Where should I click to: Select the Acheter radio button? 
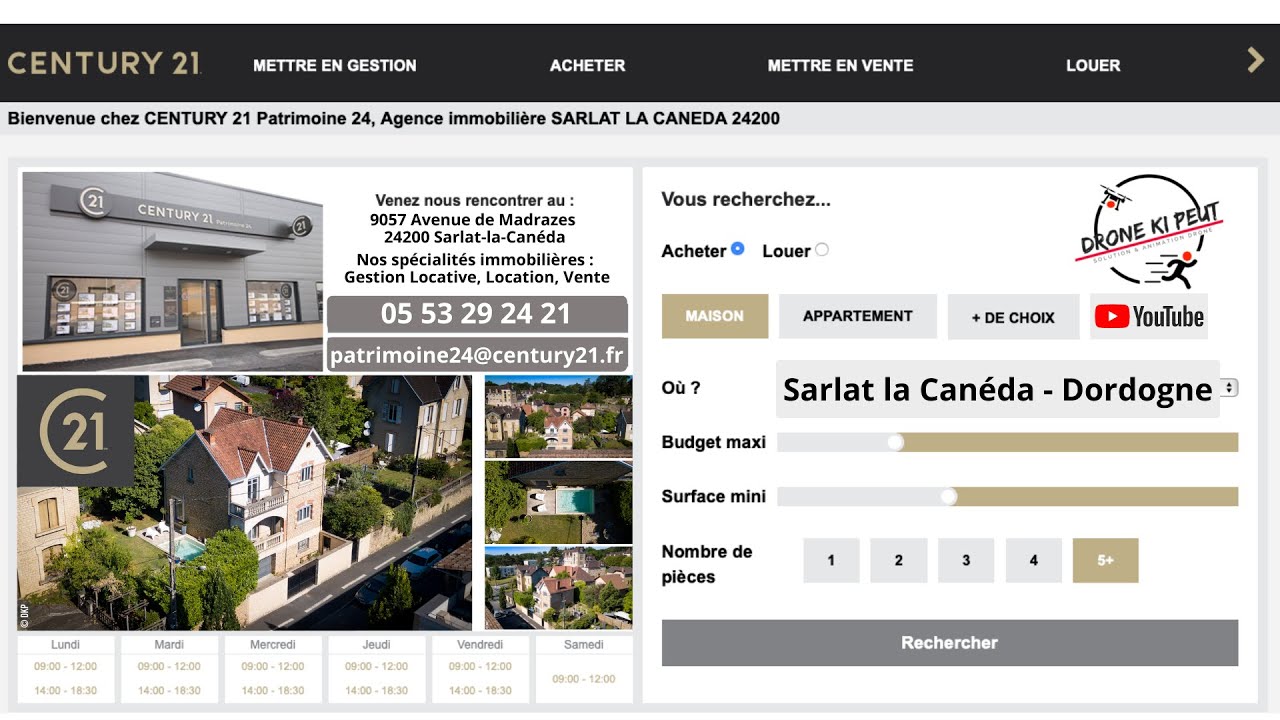point(738,248)
